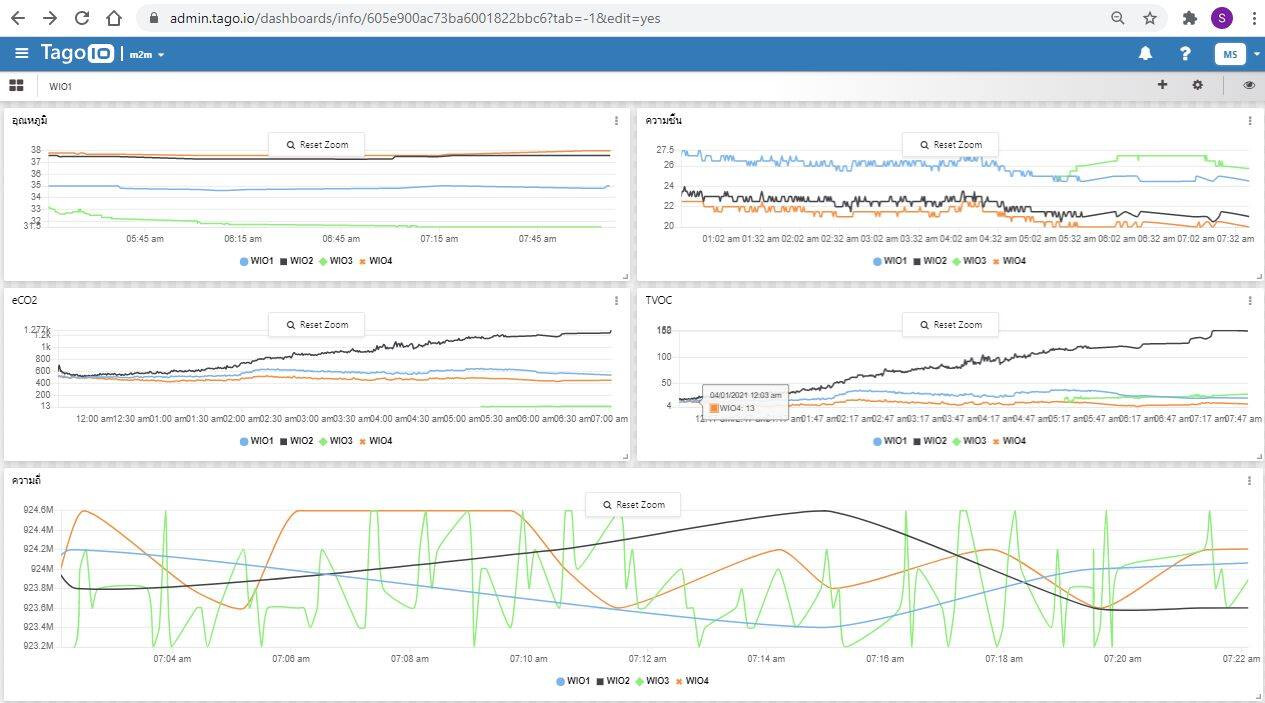This screenshot has height=703, width=1265.
Task: Toggle WIO2 series in ความถี่ legend
Action: coord(614,681)
